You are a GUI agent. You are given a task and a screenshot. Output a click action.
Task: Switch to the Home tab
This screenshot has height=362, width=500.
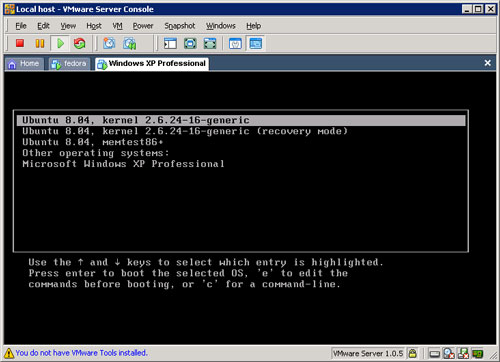(x=24, y=64)
